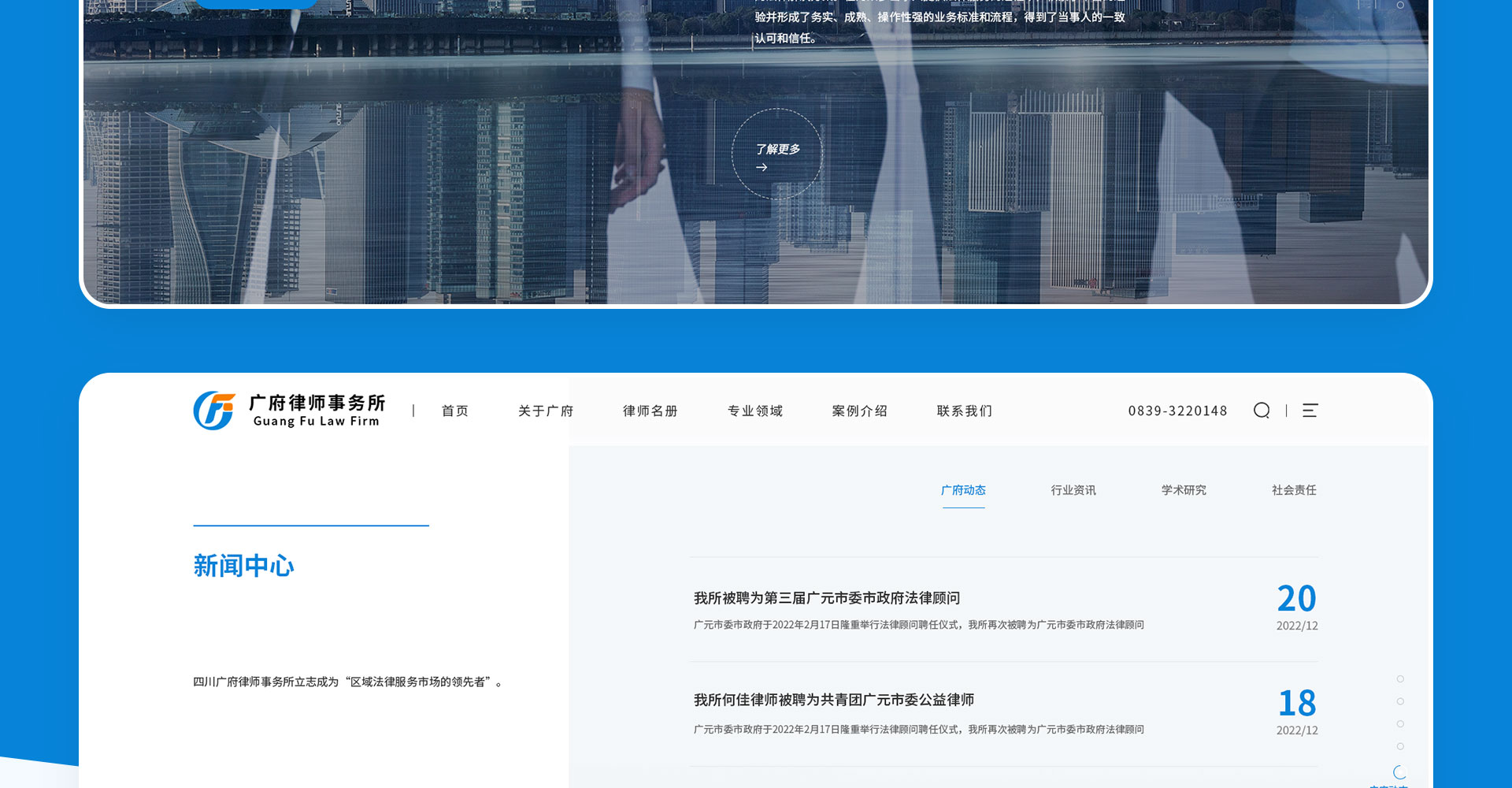Viewport: 1512px width, 788px height.
Task: Click 联系我们 in the navigation bar
Action: coord(964,411)
